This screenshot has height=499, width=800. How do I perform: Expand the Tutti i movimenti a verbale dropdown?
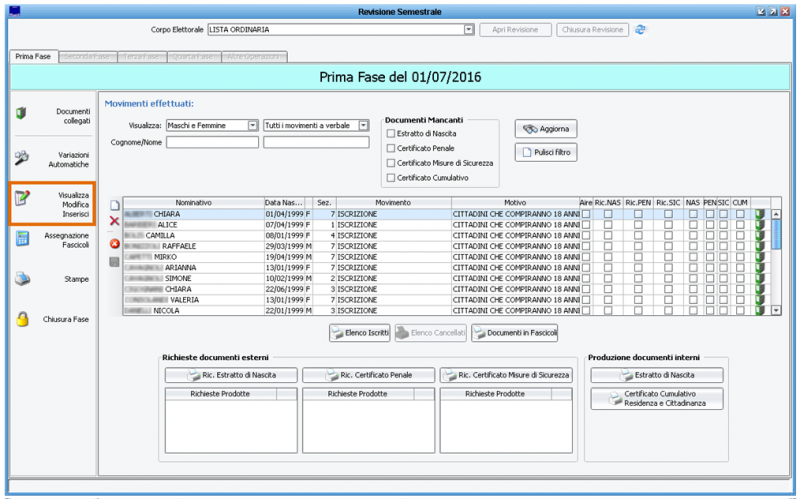364,125
